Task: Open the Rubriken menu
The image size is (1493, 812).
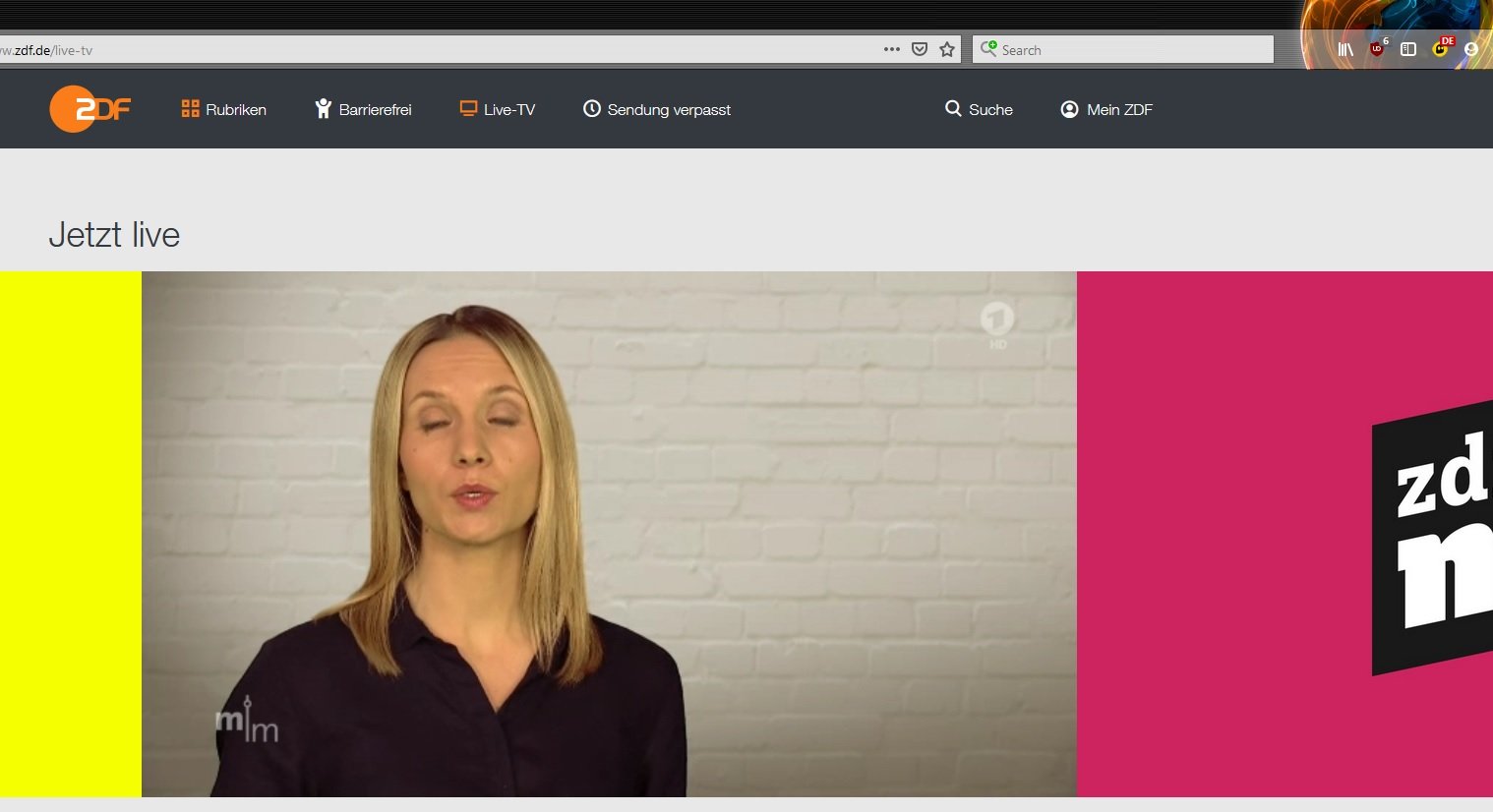Action: 224,109
